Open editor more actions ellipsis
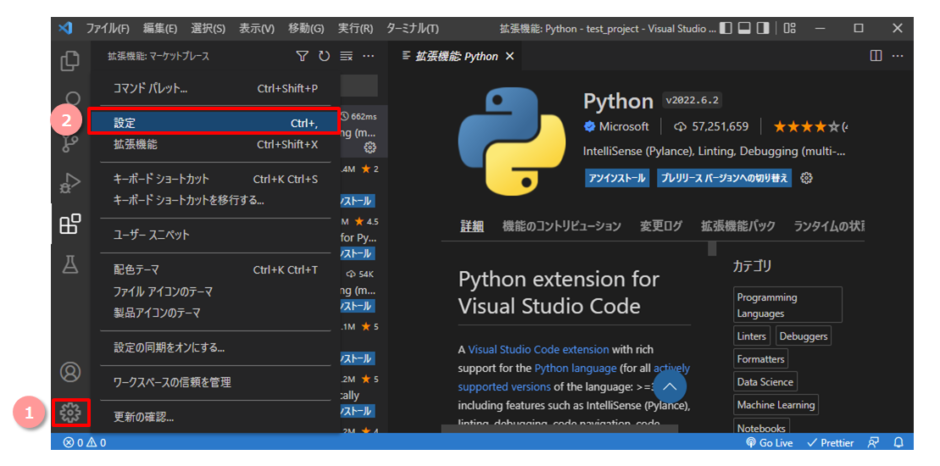The image size is (940, 466). click(897, 56)
